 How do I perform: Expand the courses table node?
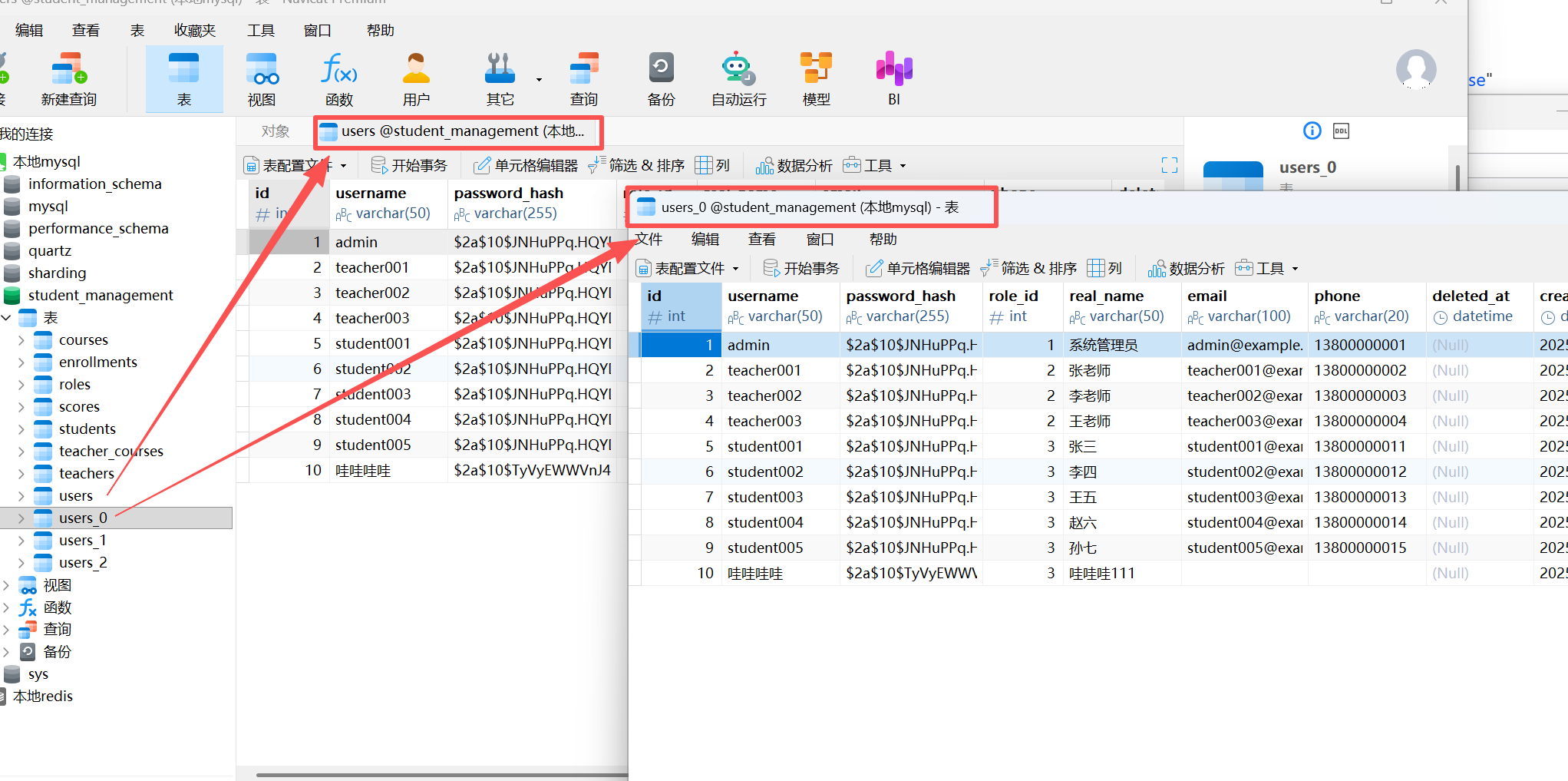pos(21,339)
